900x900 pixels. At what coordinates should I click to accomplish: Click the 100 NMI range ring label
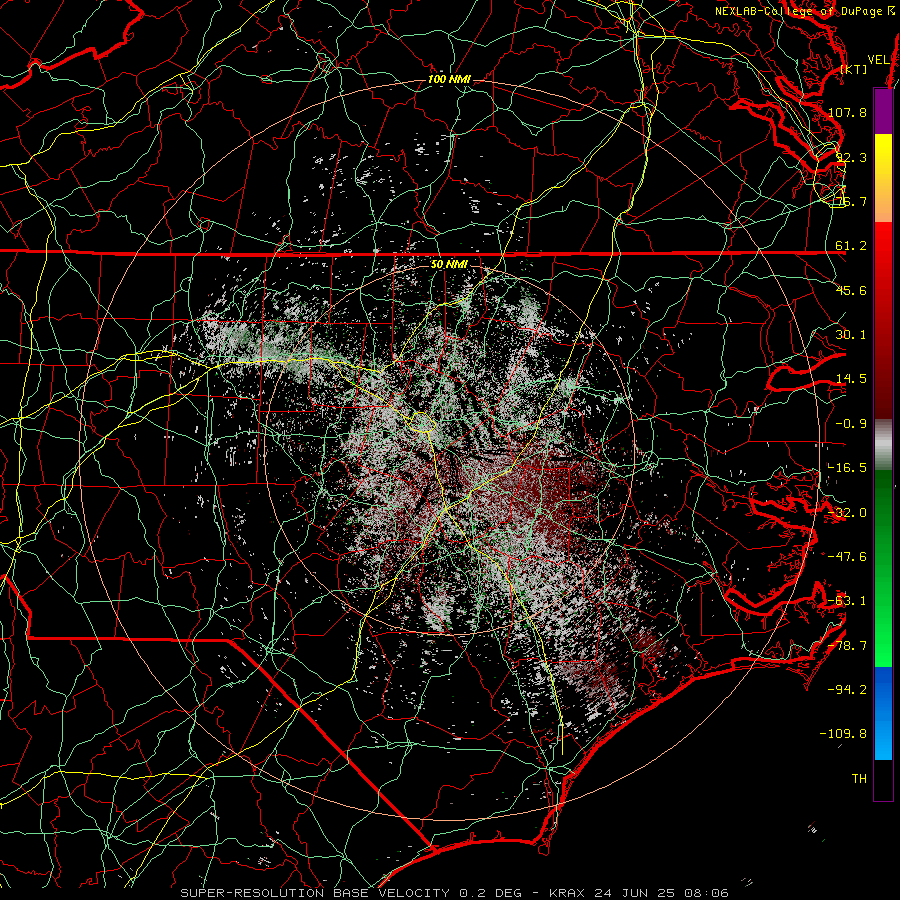(x=449, y=79)
